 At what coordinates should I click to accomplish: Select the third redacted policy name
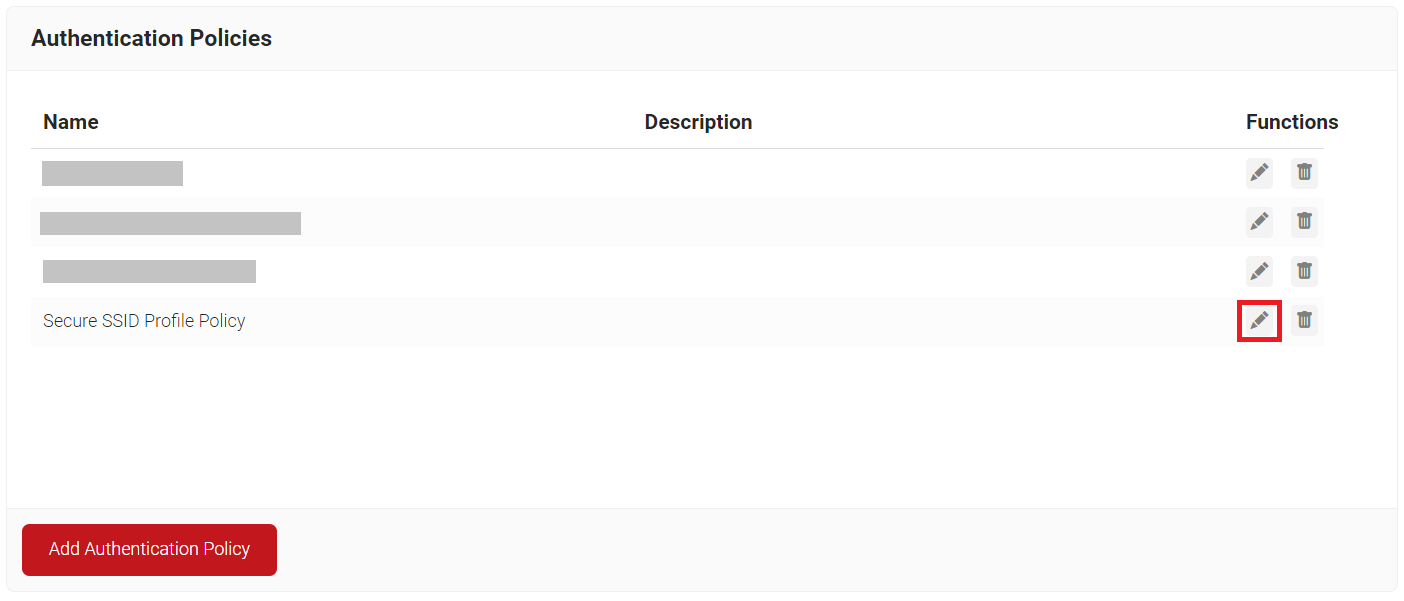point(149,271)
